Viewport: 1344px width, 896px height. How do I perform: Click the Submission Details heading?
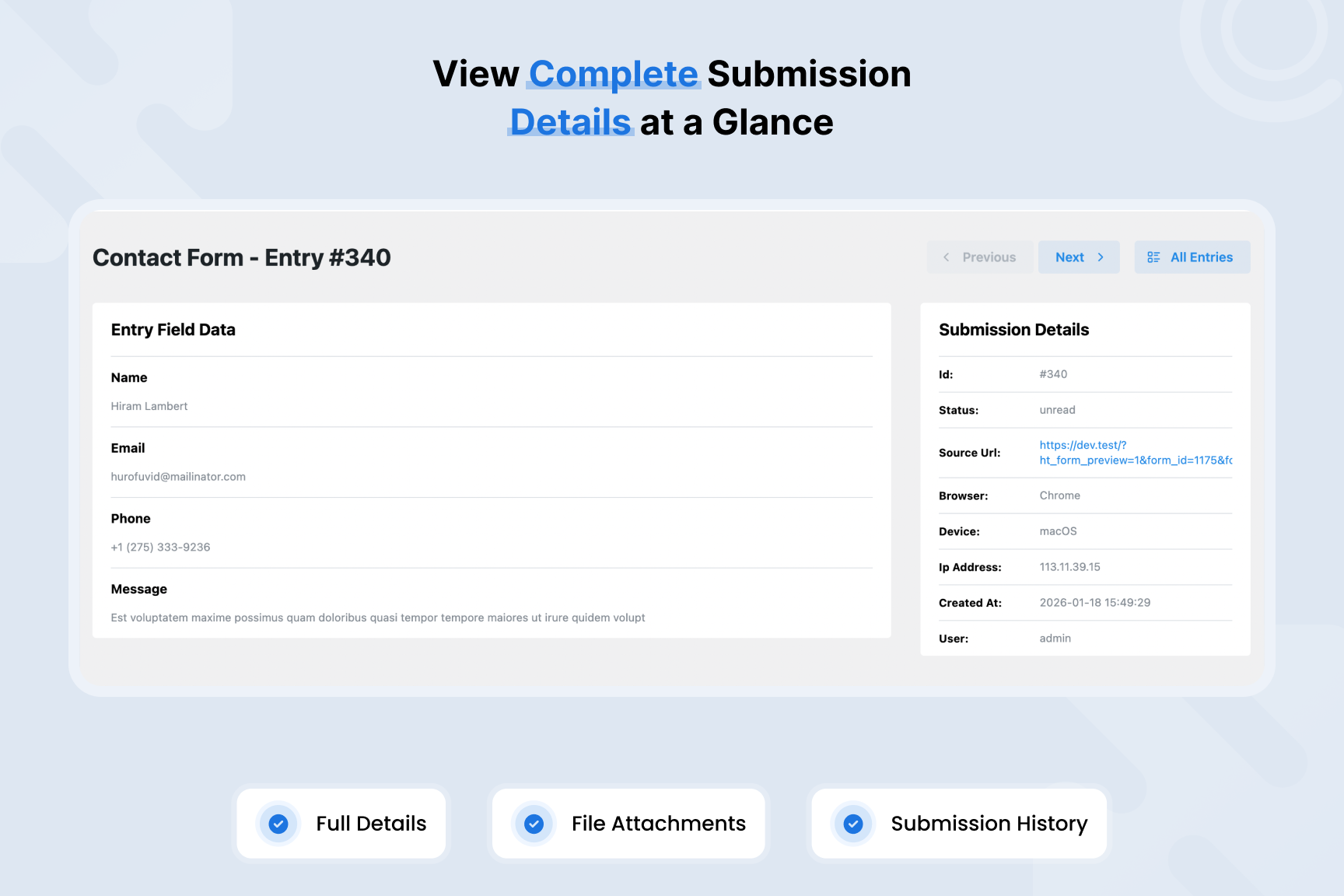[1013, 330]
